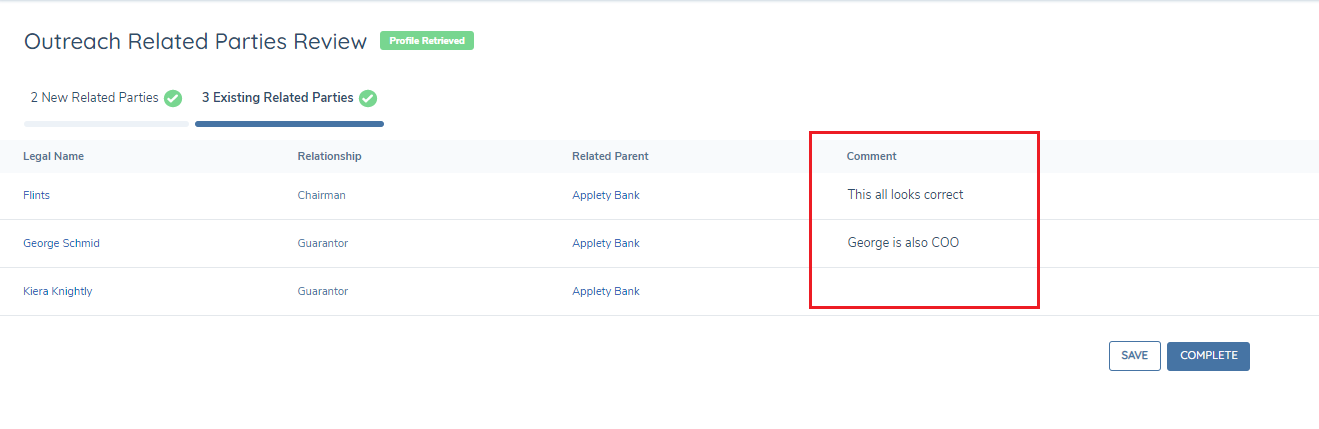Click the green checkmark beside New Related Parties
This screenshot has height=429, width=1319.
pyautogui.click(x=173, y=98)
